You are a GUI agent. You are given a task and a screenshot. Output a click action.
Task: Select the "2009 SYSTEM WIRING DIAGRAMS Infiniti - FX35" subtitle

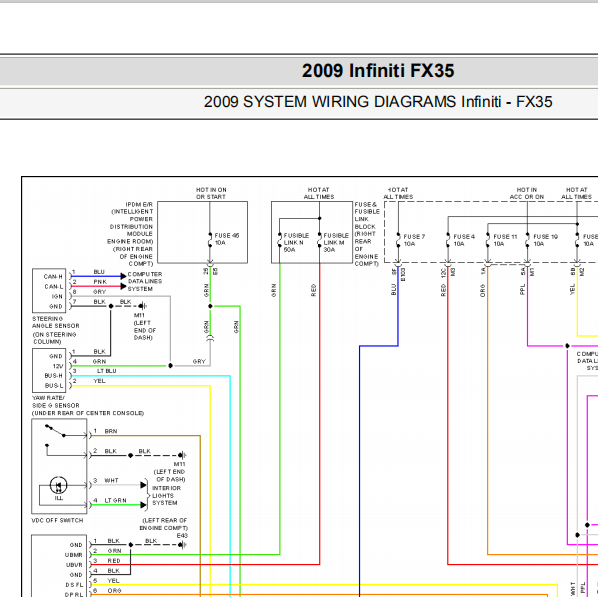pos(378,102)
